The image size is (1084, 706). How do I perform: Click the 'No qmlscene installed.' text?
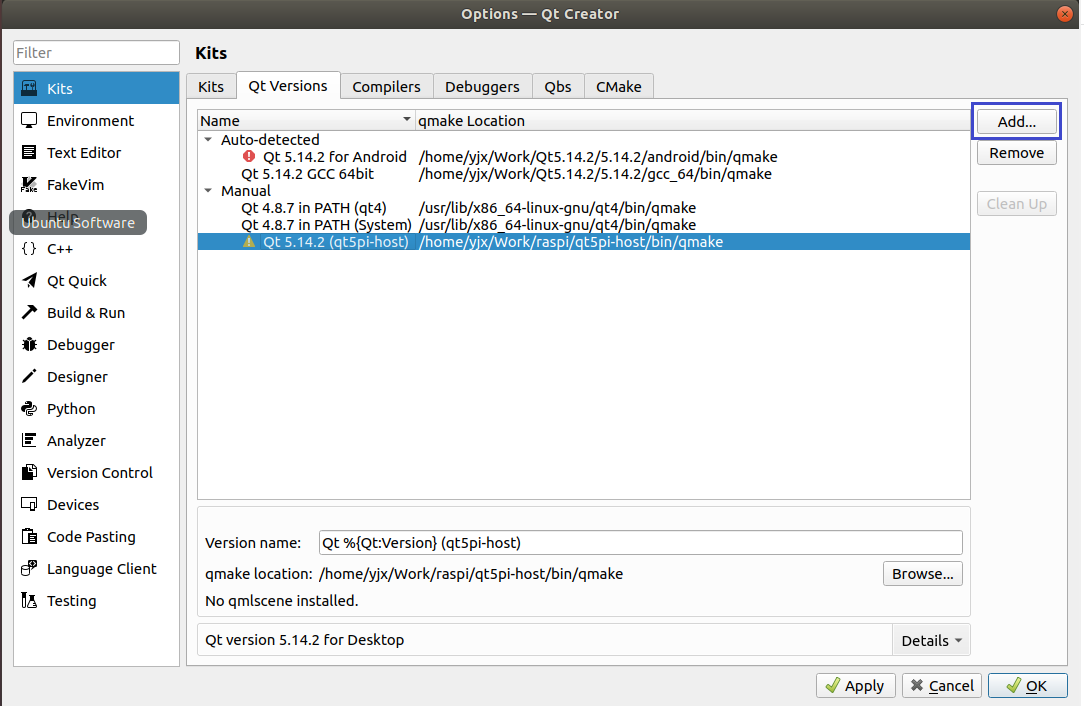[281, 601]
